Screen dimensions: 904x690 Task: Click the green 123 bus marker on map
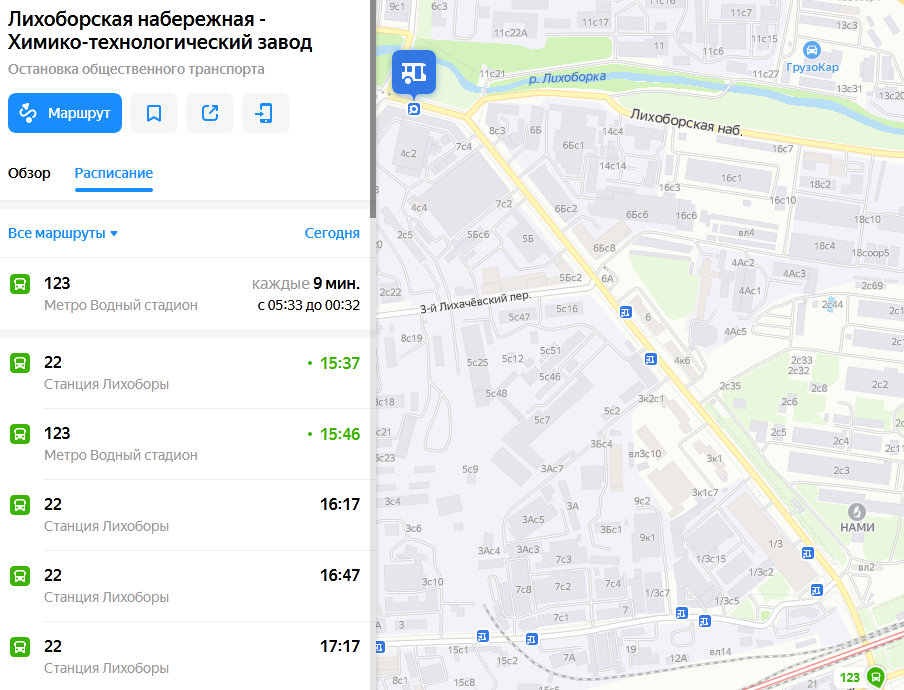click(875, 677)
